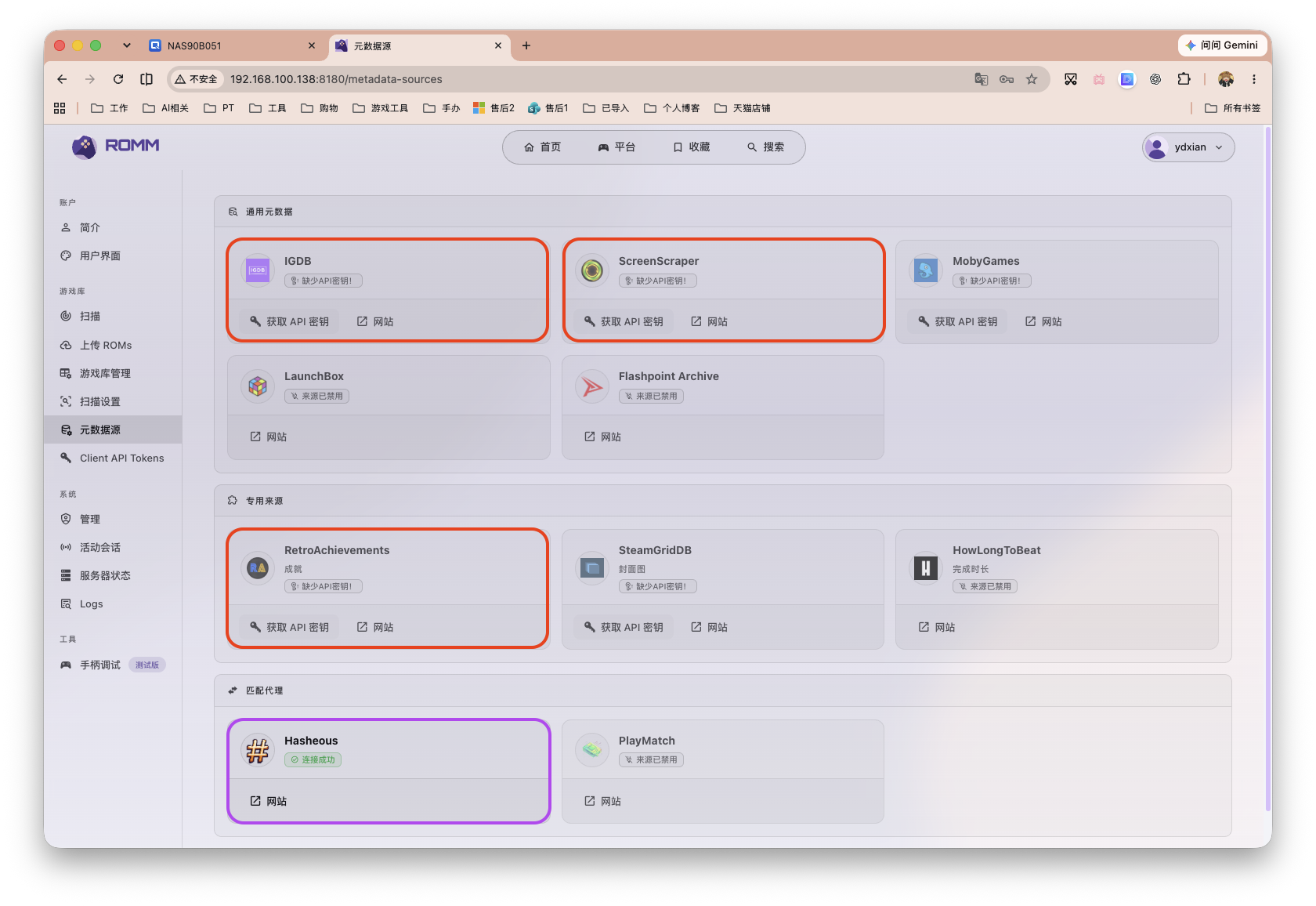Click the LaunchBox cube logo
The width and height of the screenshot is (1316, 906).
tap(258, 386)
